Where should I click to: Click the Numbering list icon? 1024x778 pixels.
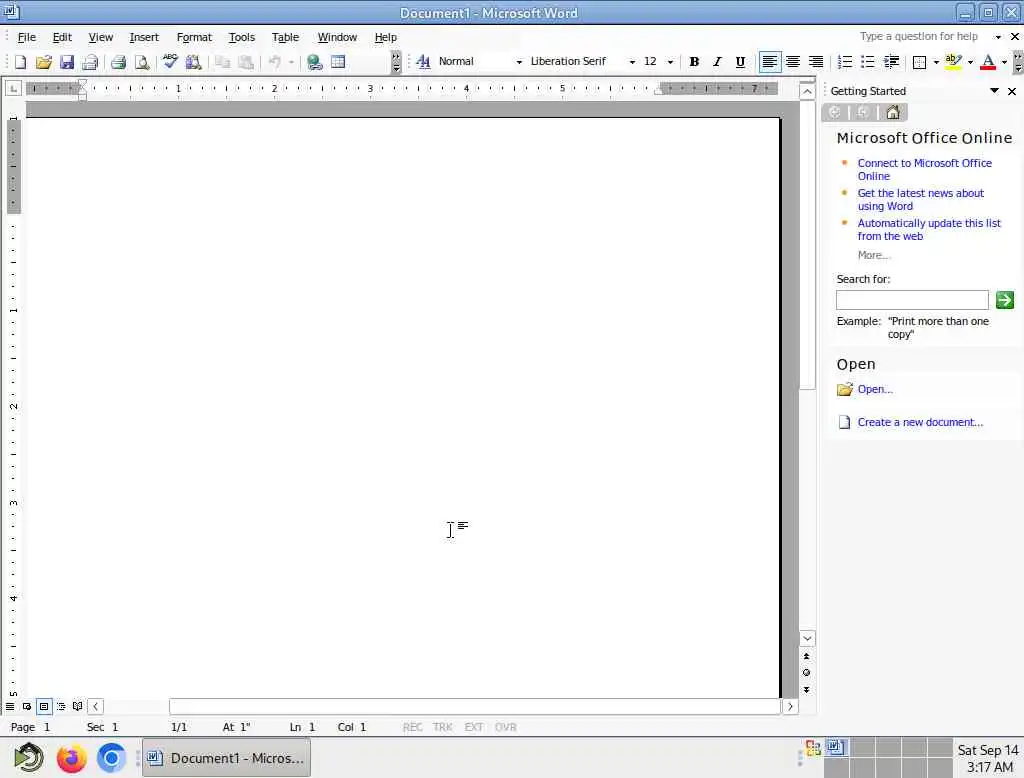point(844,61)
